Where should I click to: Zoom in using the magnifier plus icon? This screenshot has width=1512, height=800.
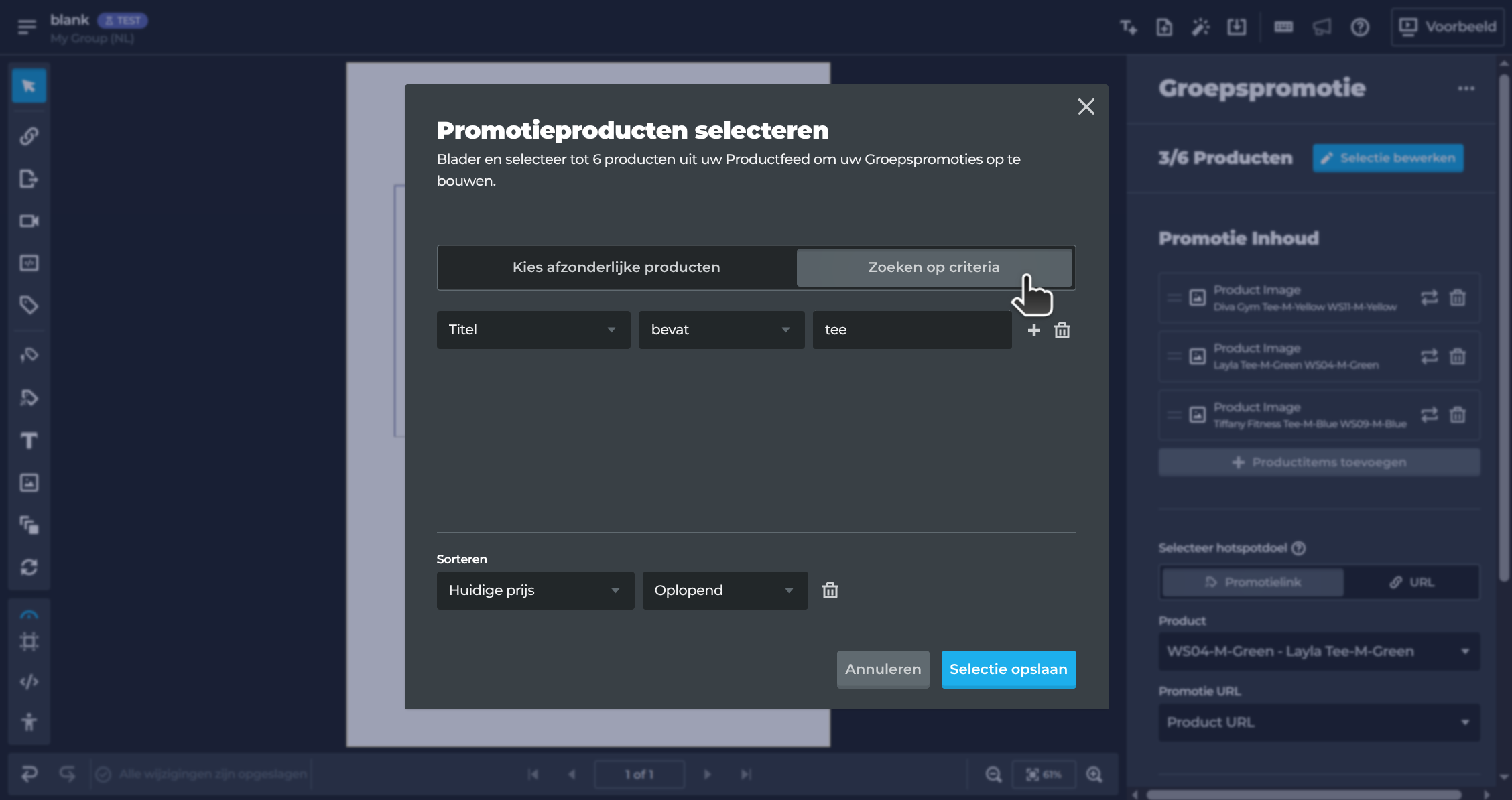click(x=1094, y=775)
